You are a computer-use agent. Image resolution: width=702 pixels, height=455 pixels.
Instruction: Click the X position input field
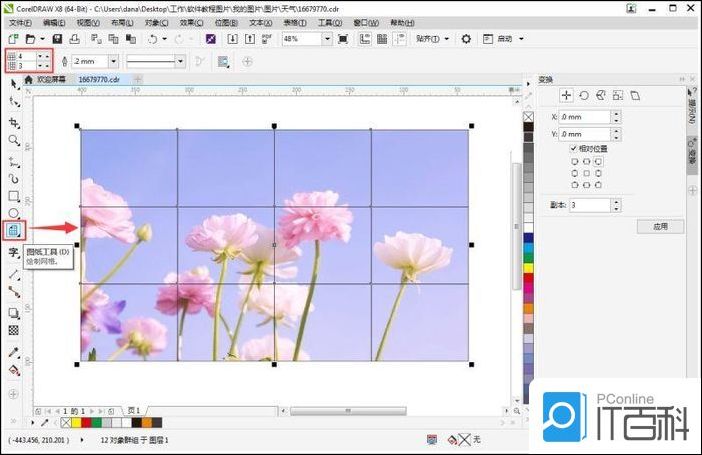click(x=584, y=117)
